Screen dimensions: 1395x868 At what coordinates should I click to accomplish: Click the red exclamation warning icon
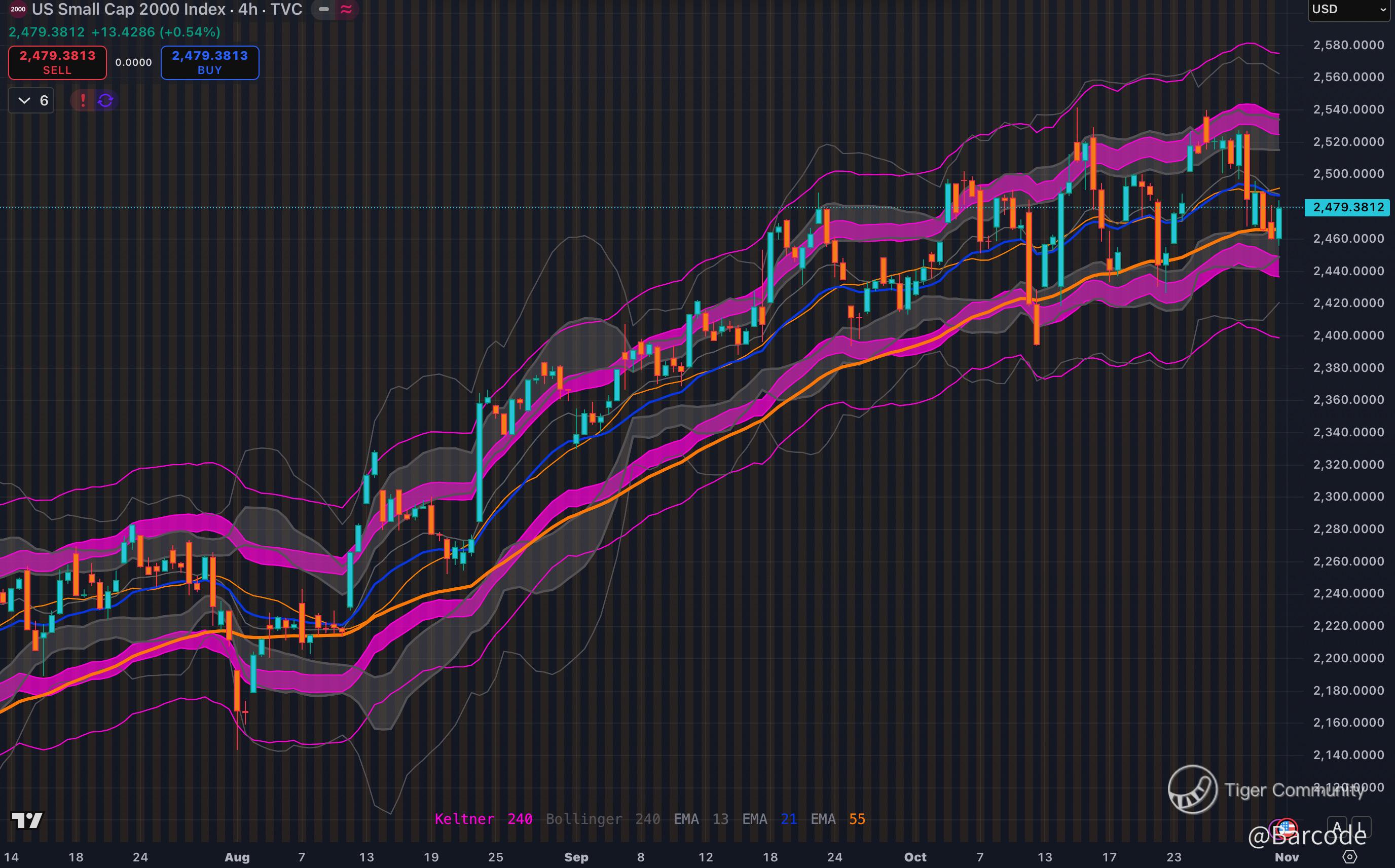click(x=83, y=100)
